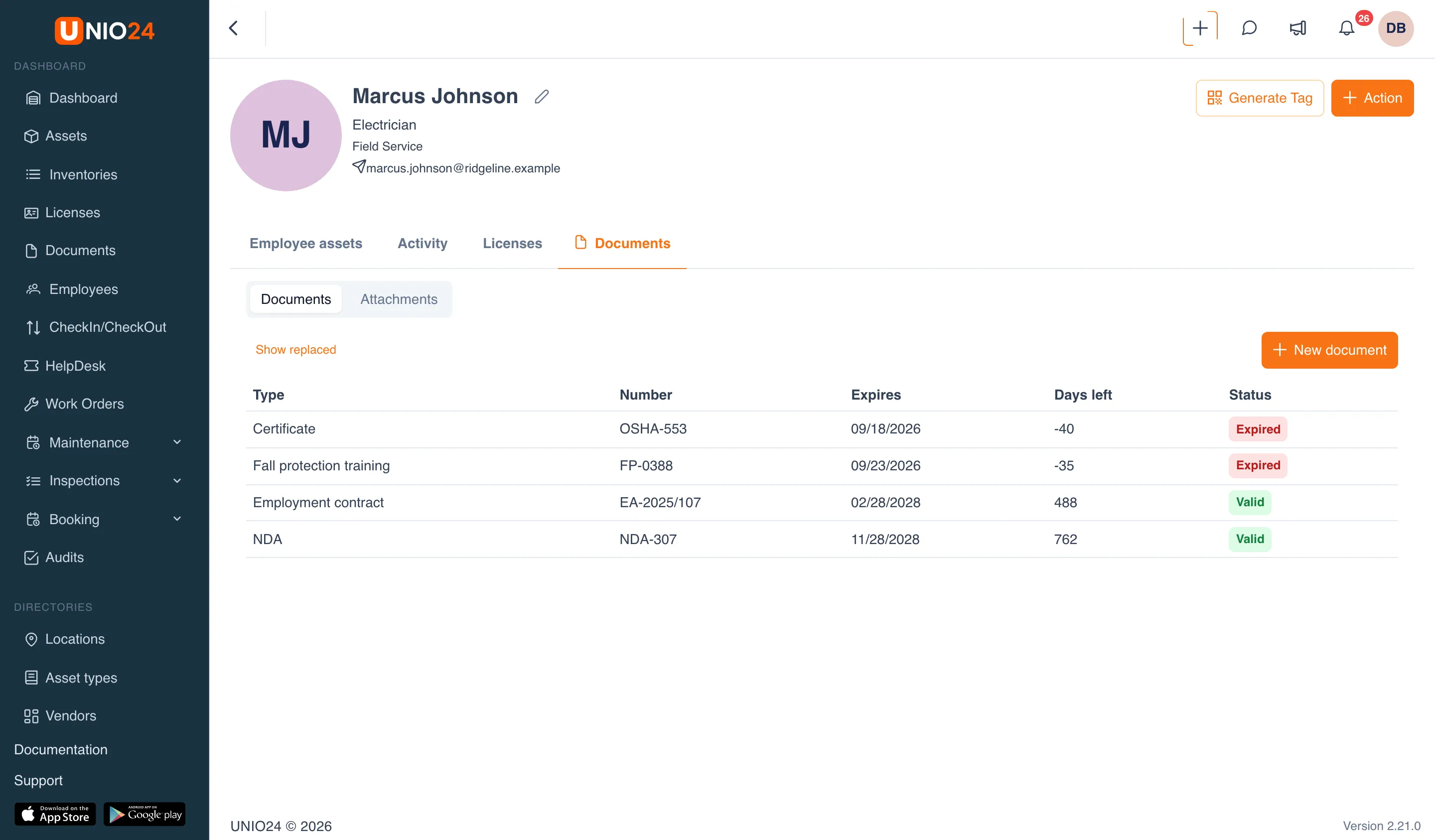Open HelpDesk in the sidebar
Screen dimensions: 1435x840
65,366
